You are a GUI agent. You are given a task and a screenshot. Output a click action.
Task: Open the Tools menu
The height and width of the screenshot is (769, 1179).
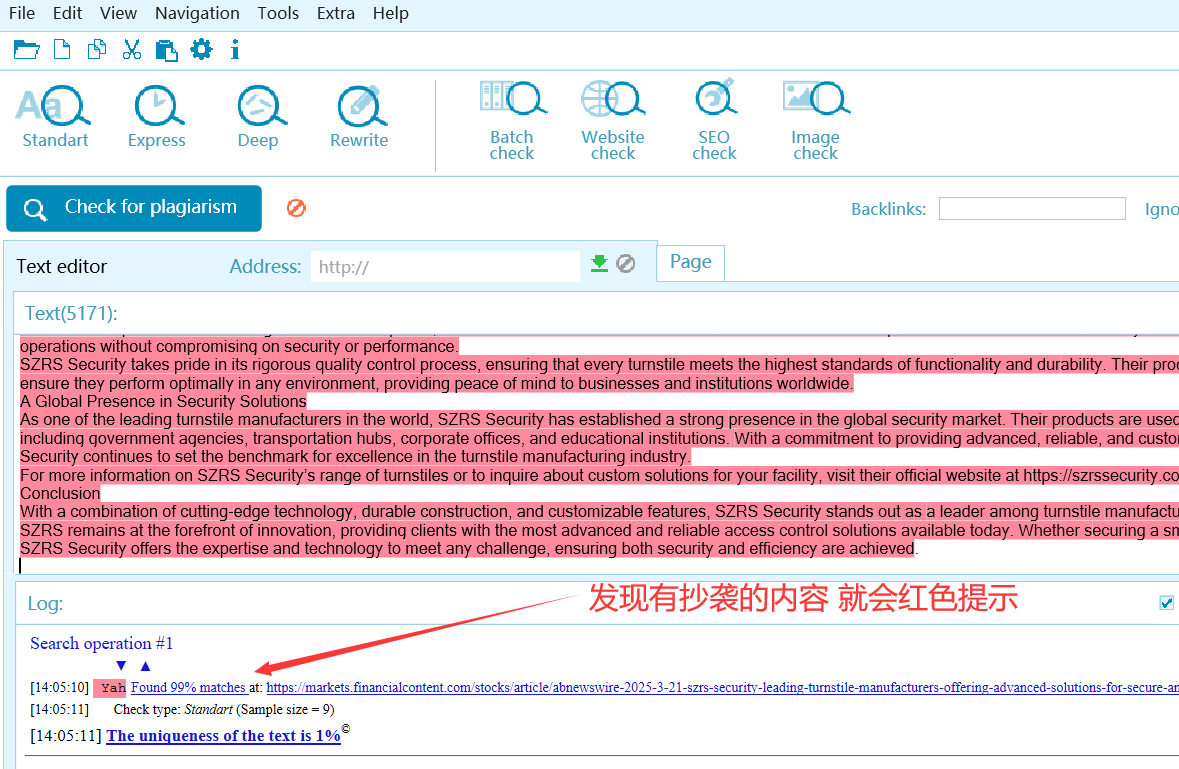(278, 13)
